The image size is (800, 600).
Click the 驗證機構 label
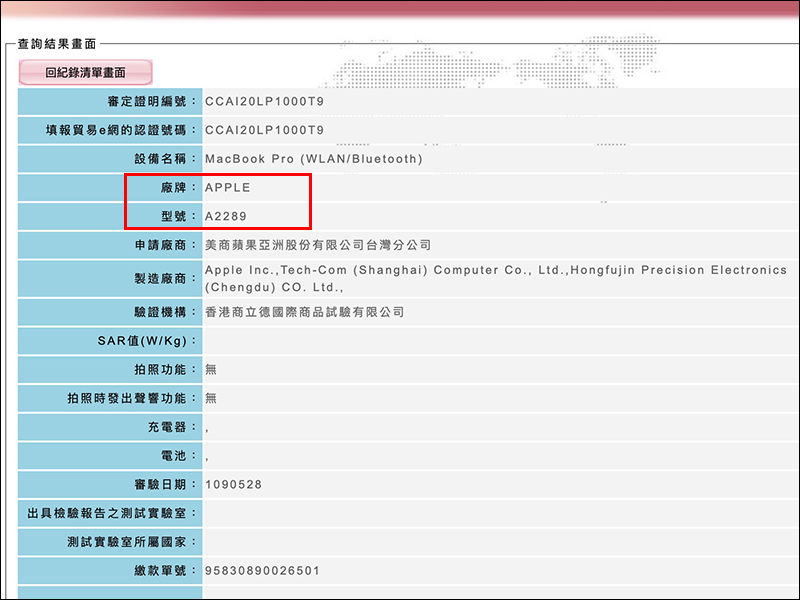tap(165, 312)
